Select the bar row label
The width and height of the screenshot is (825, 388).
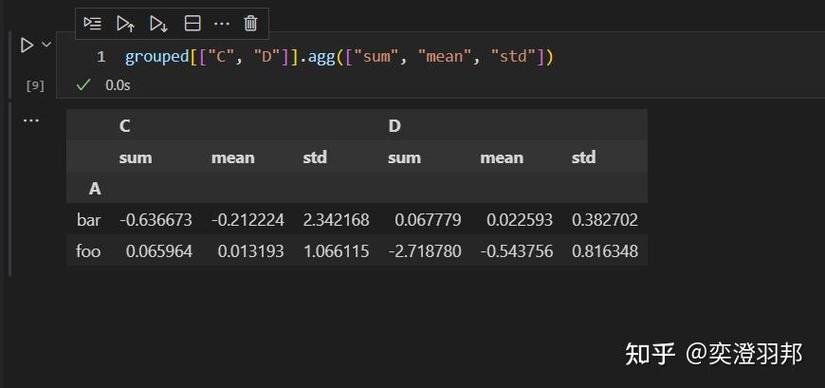[x=88, y=220]
